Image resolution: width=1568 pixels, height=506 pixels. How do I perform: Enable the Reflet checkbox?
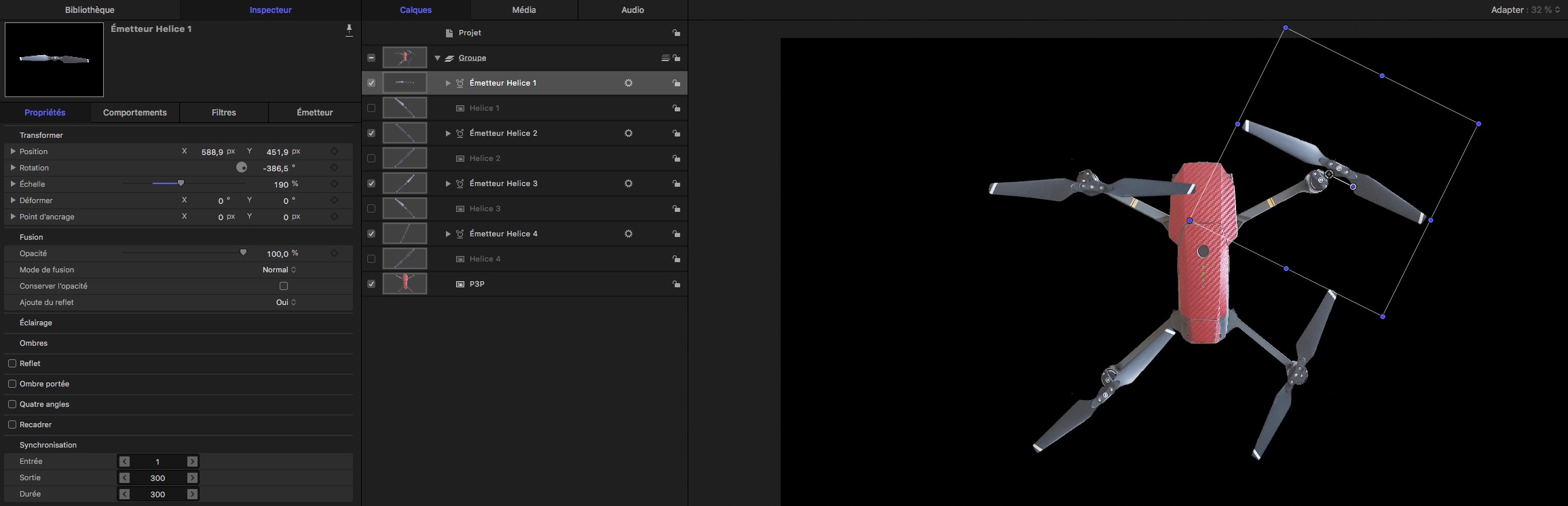[12, 363]
